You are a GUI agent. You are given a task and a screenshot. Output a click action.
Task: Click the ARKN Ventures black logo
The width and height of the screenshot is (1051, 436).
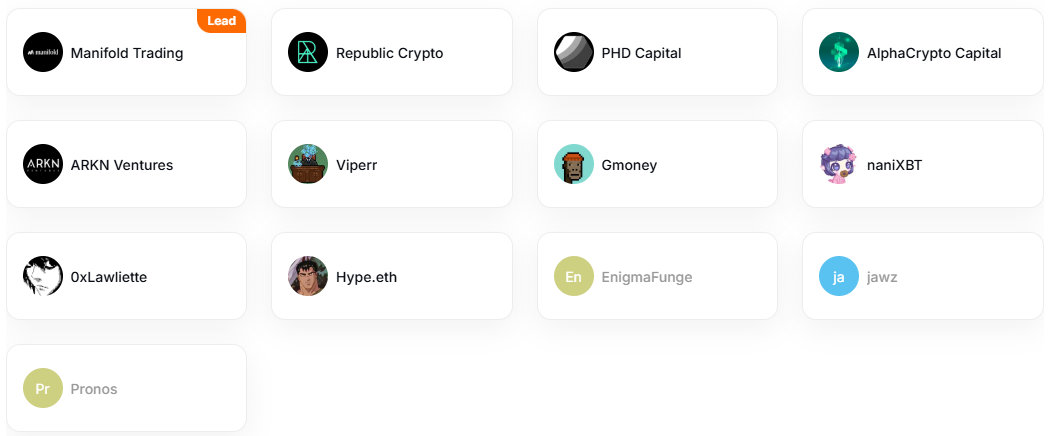(43, 164)
